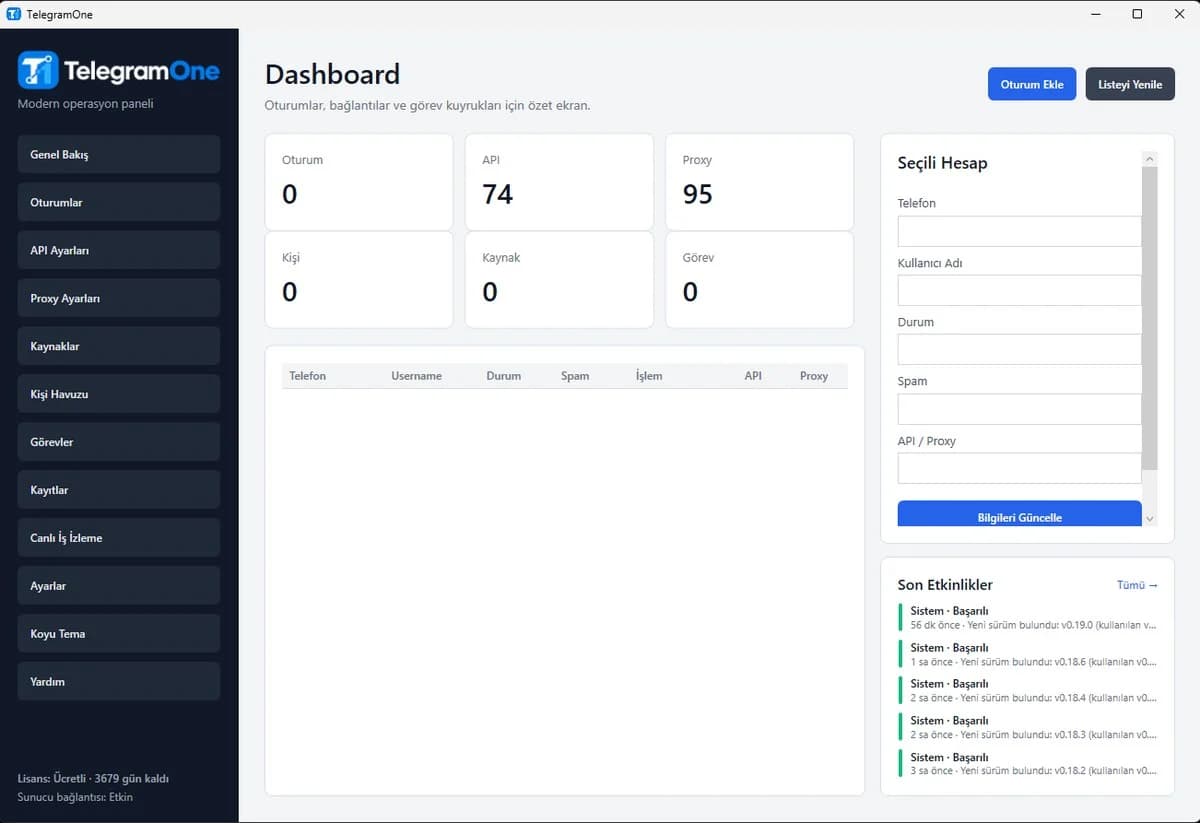This screenshot has width=1200, height=823.
Task: Click the Kişi stat card
Action: pos(359,280)
